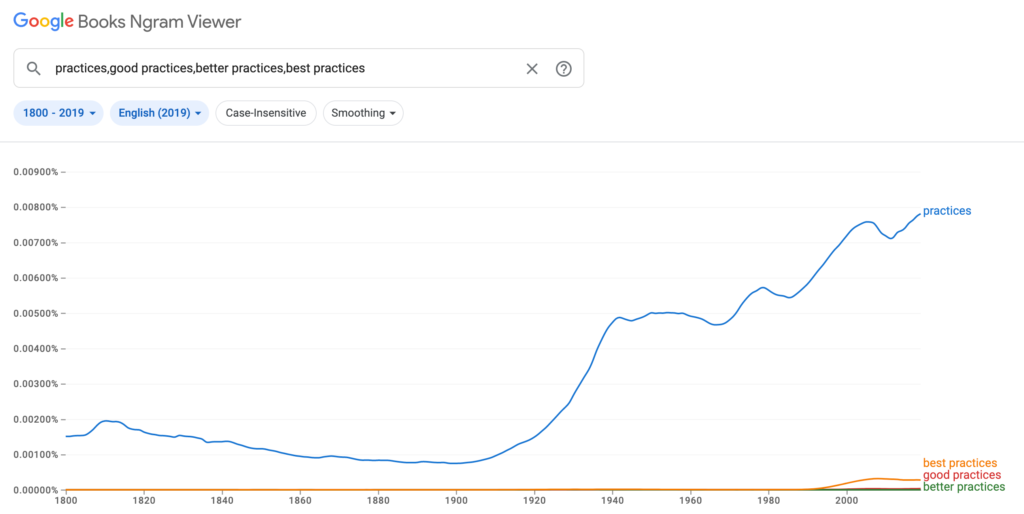The width and height of the screenshot is (1024, 514).
Task: Click the 2000 marker on the x-axis
Action: pyautogui.click(x=846, y=502)
